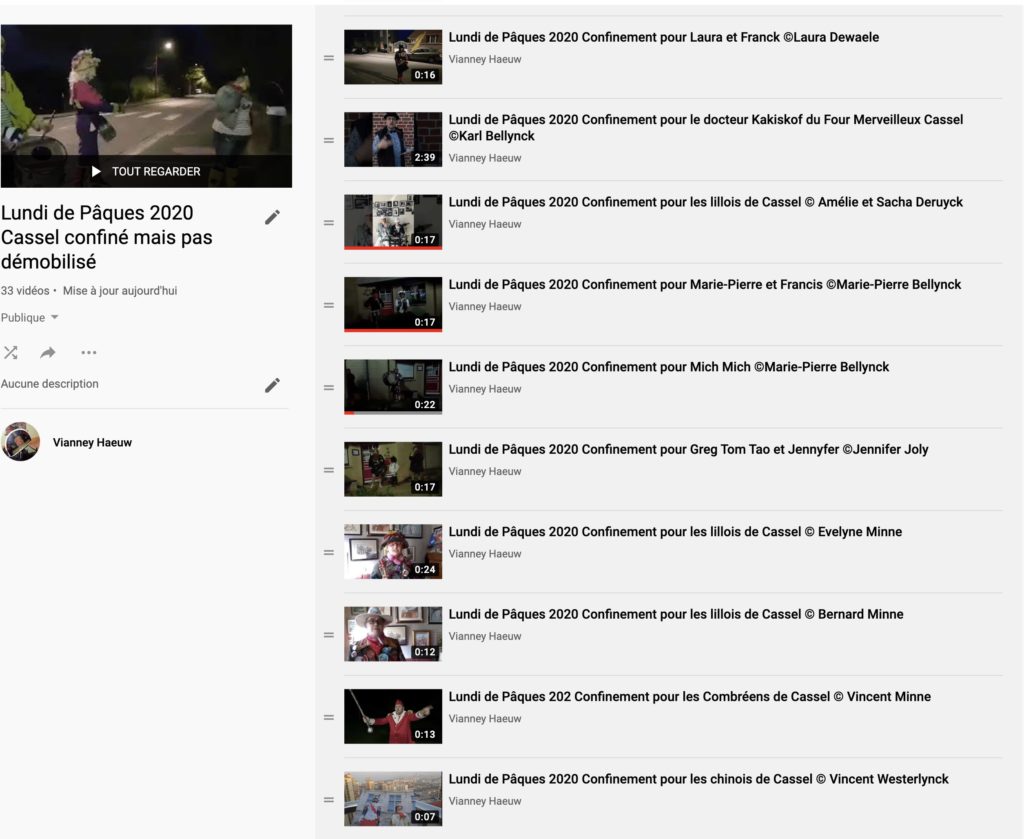Click the 0:24 Evelyne Minne thumbnail
1024x839 pixels.
[x=393, y=552]
